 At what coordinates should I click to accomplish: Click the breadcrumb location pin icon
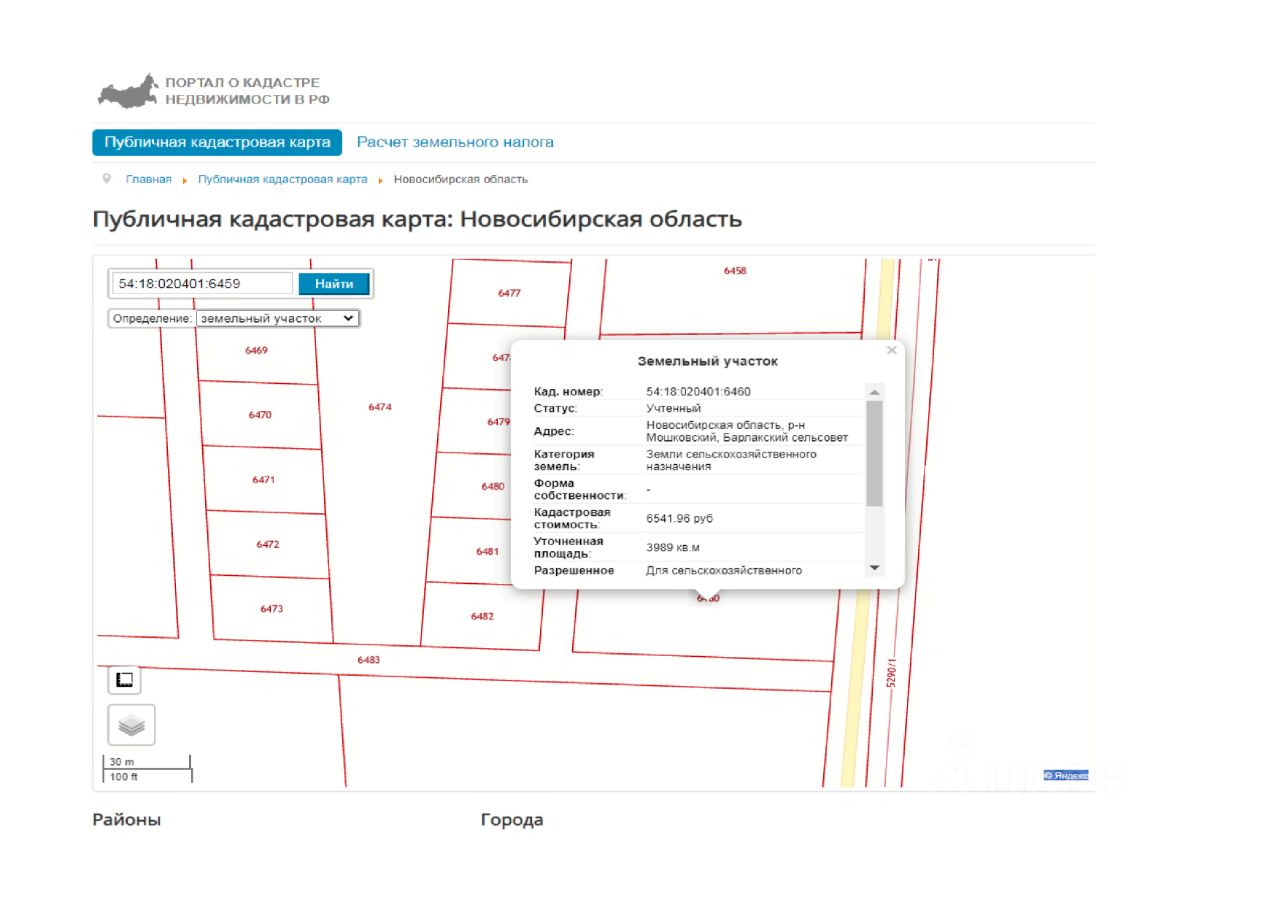107,179
